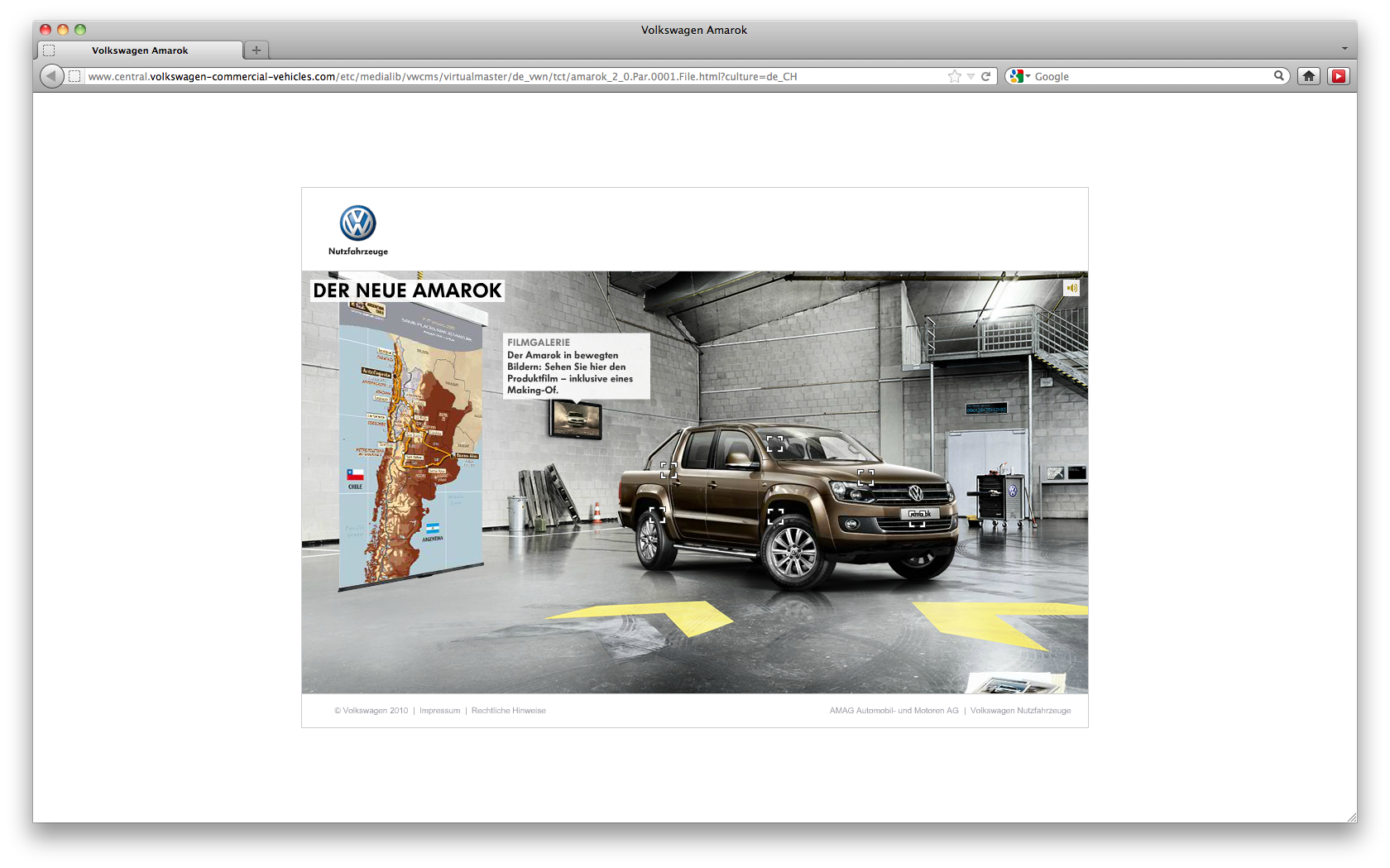Viewport: 1390px width, 868px height.
Task: Open the Impressum link
Action: tap(439, 711)
